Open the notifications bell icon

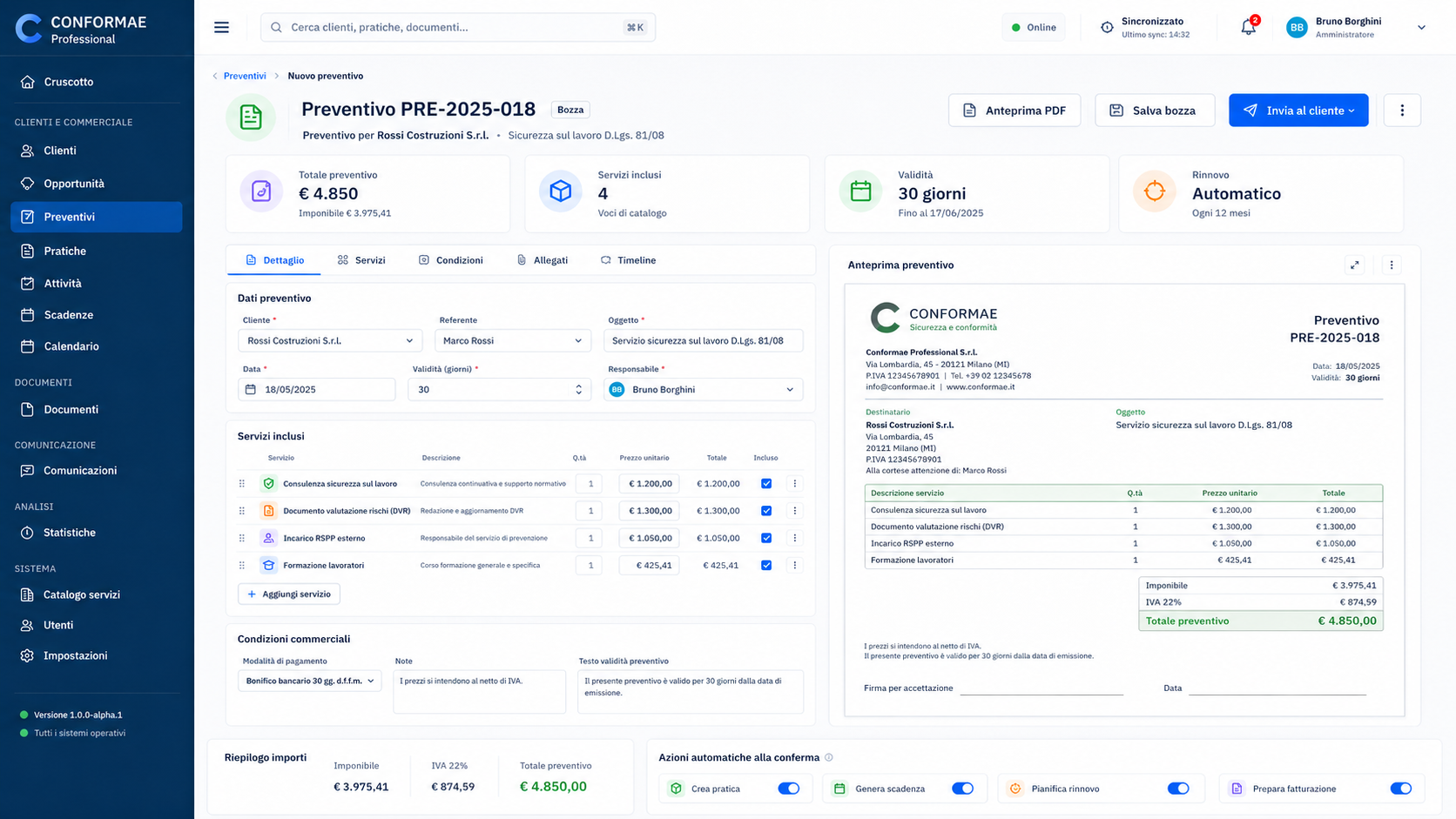pyautogui.click(x=1248, y=27)
